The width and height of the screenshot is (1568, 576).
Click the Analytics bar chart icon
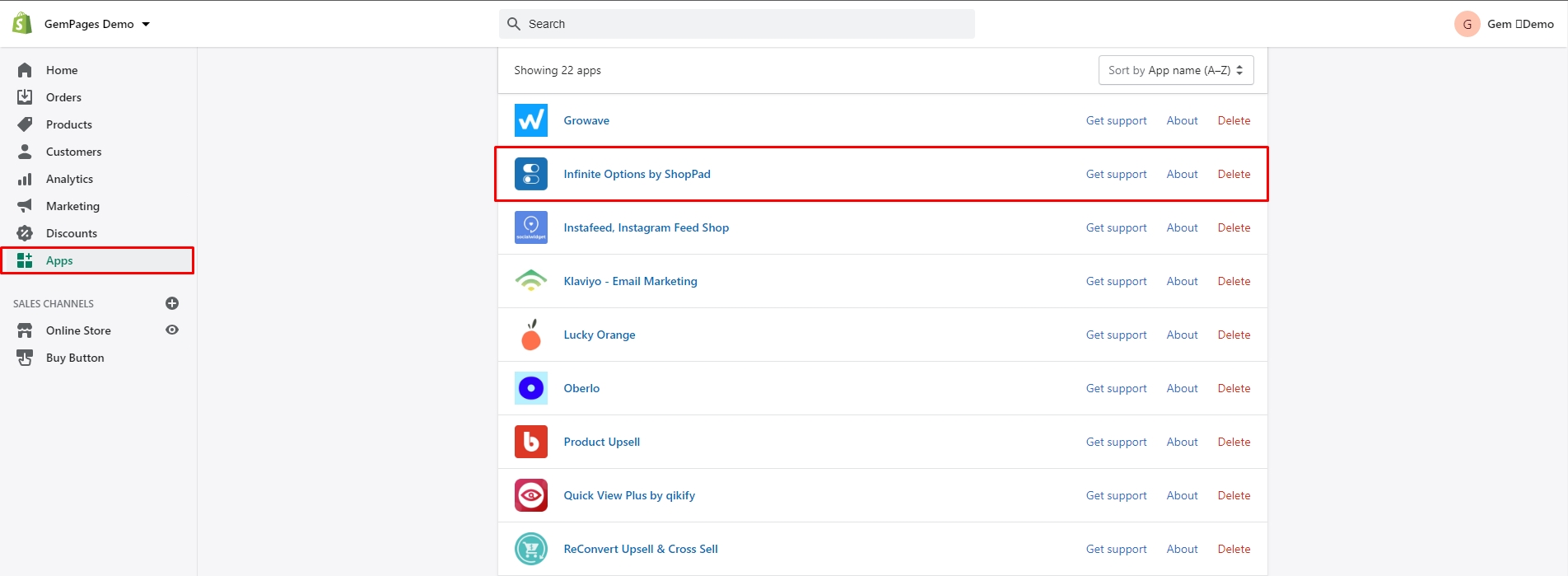[25, 179]
